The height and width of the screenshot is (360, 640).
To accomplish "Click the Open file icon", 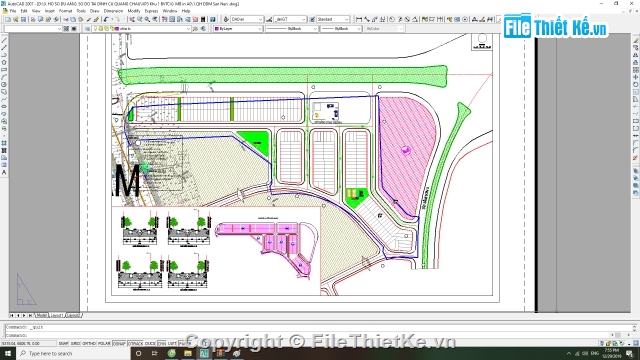I will pyautogui.click(x=16, y=19).
